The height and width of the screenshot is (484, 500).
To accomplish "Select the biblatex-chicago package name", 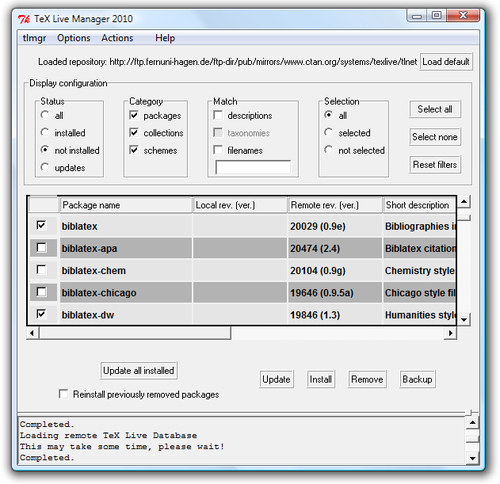I will pos(99,293).
